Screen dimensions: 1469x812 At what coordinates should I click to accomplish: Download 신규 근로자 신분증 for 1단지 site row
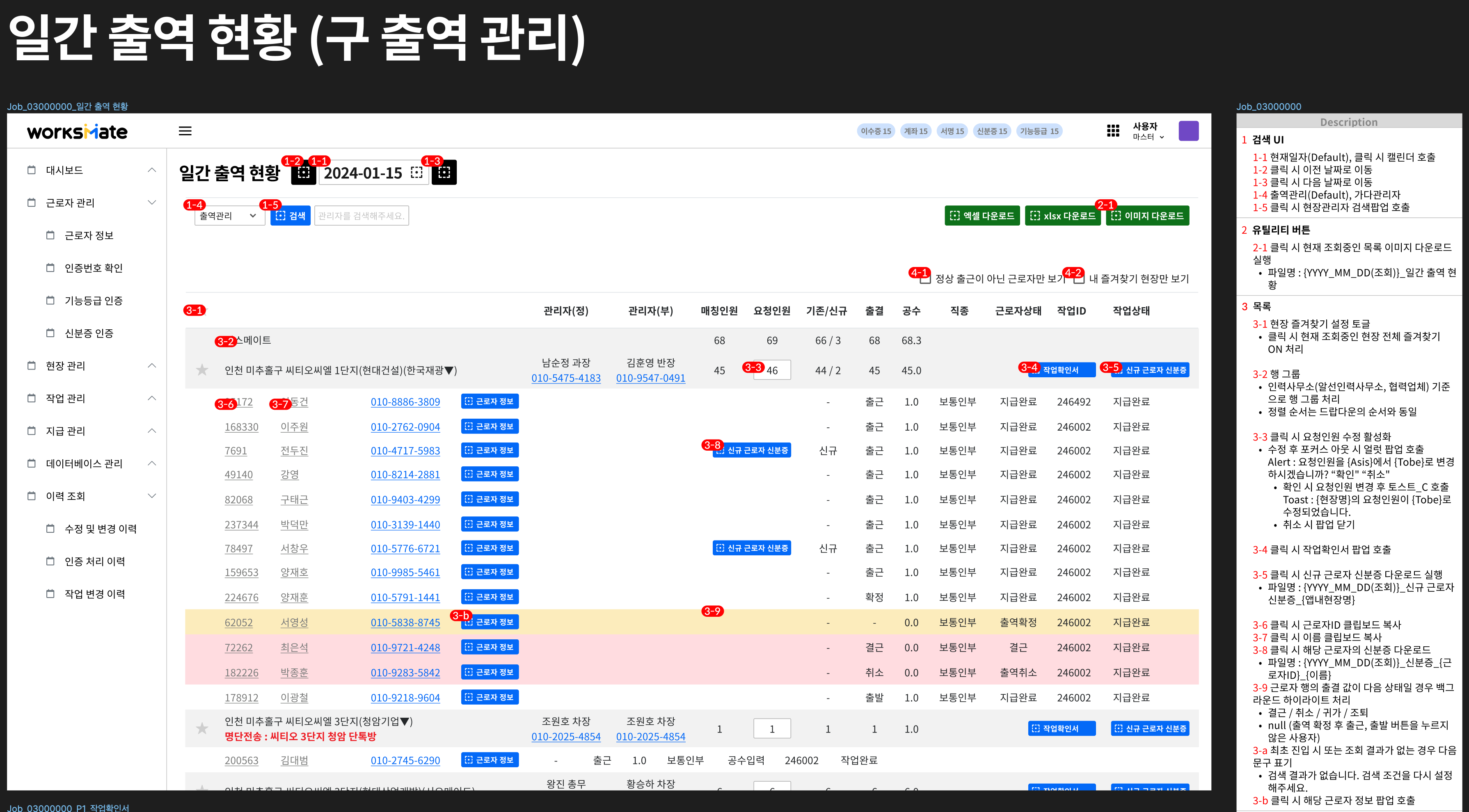(1150, 370)
